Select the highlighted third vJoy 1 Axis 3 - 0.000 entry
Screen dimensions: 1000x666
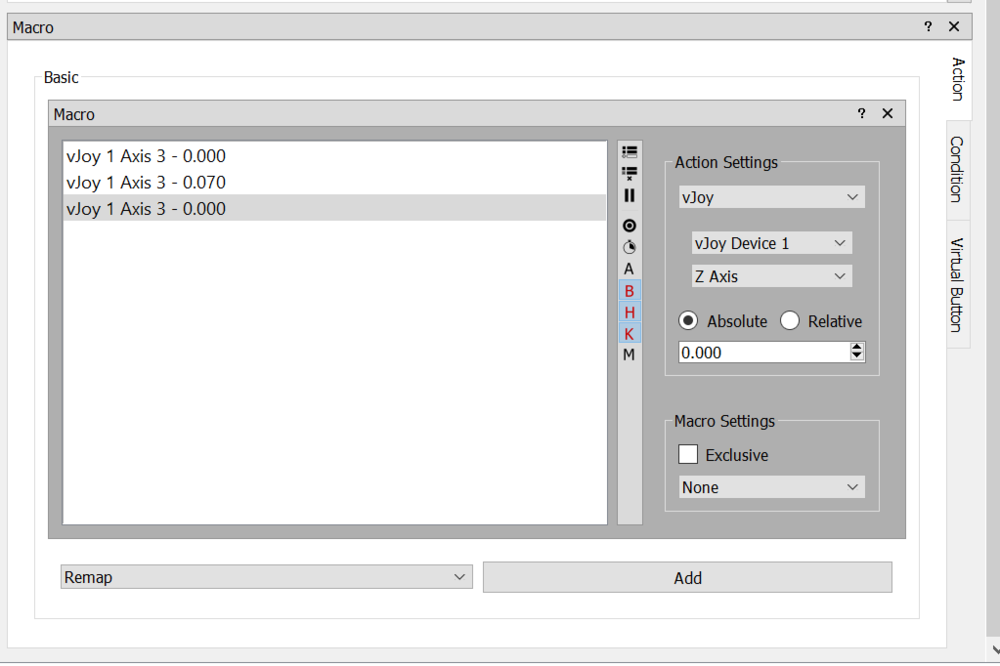(334, 209)
